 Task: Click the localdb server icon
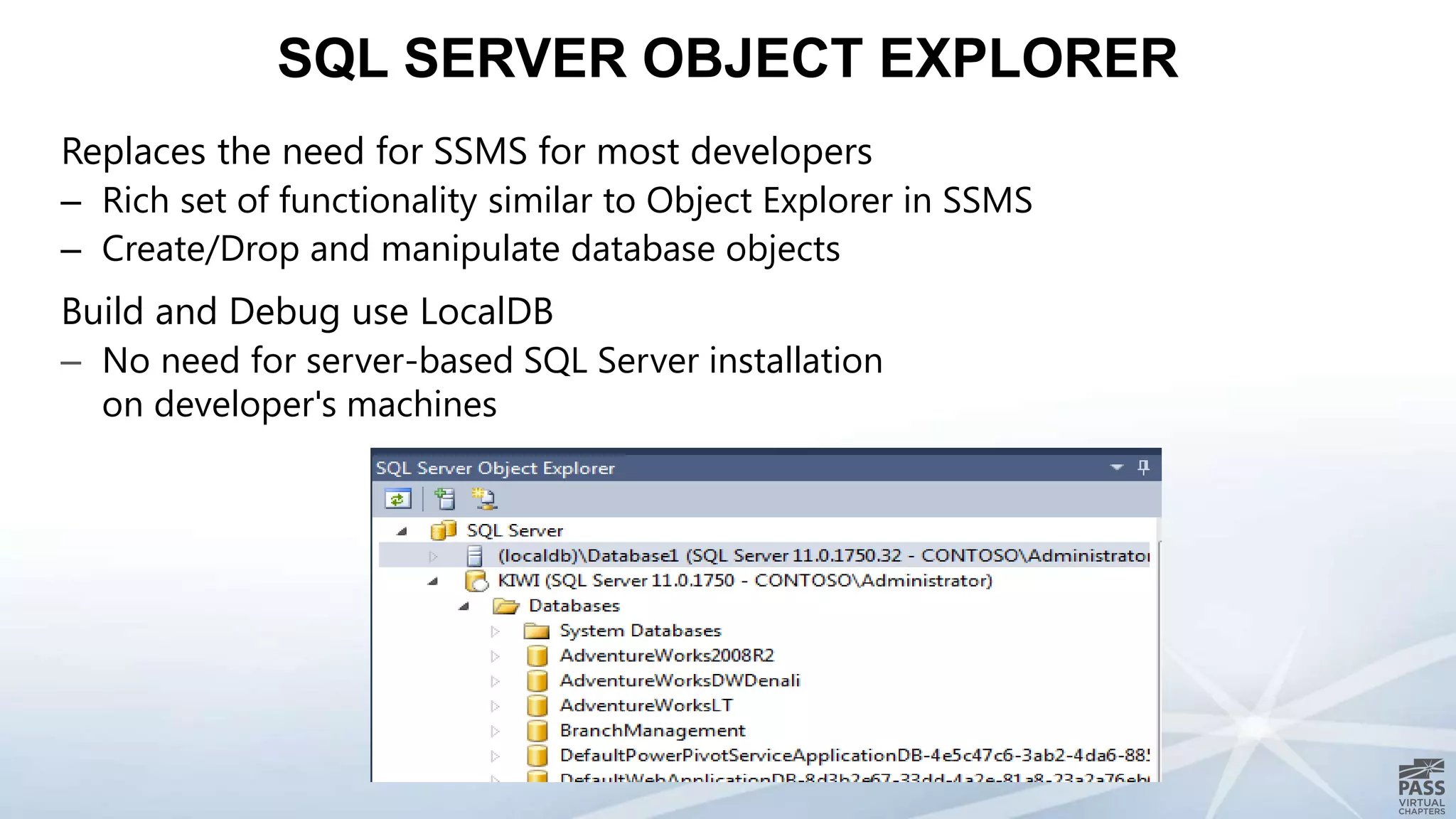point(474,556)
